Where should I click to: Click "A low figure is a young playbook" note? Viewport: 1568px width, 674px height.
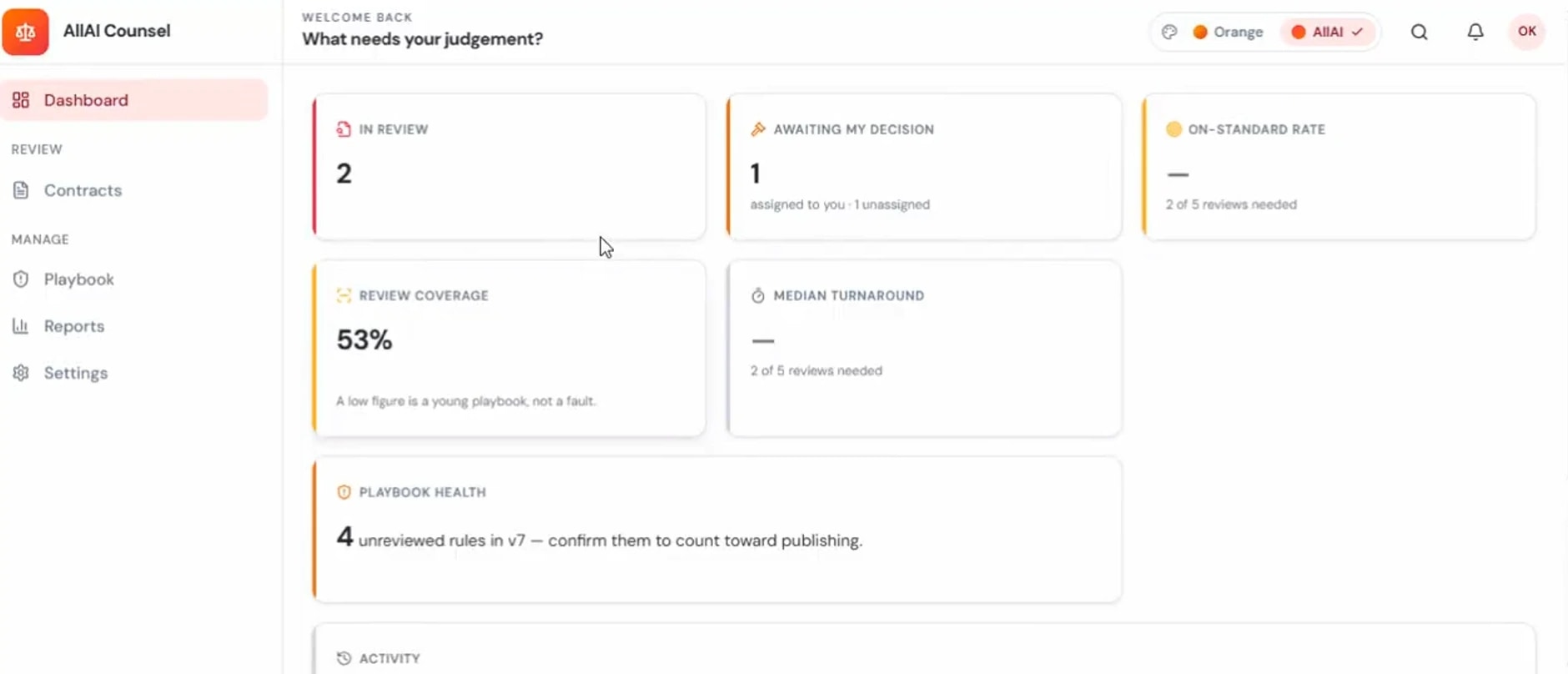click(x=466, y=401)
